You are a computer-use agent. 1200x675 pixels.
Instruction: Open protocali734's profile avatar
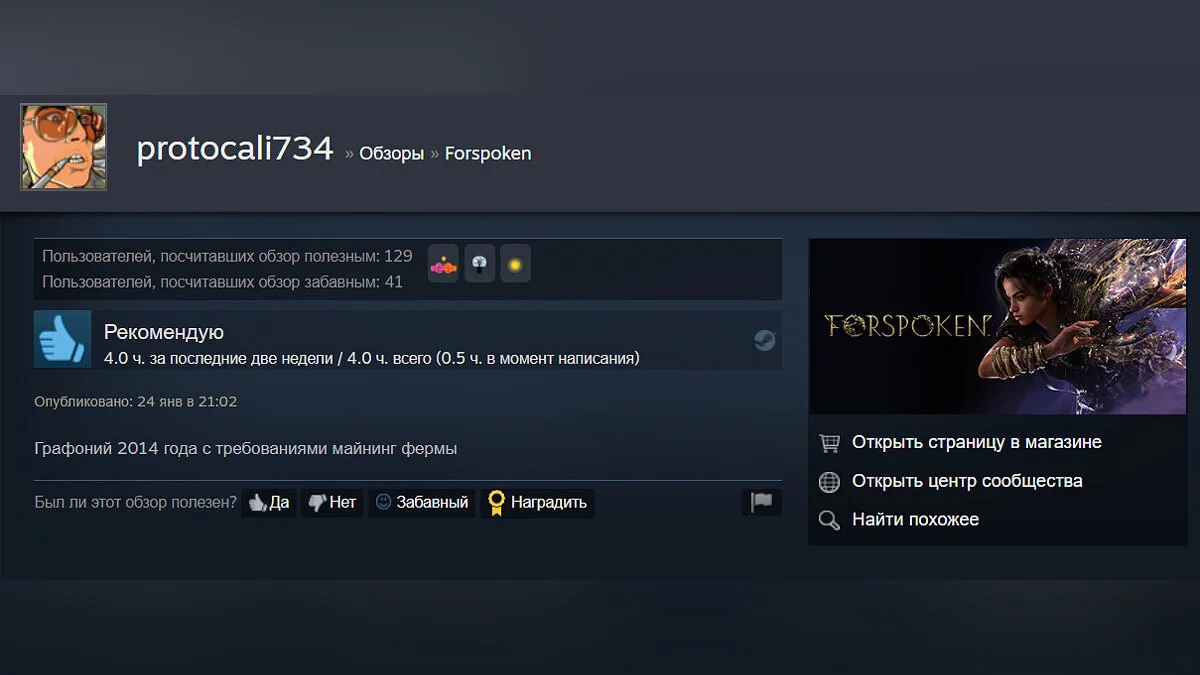coord(64,147)
